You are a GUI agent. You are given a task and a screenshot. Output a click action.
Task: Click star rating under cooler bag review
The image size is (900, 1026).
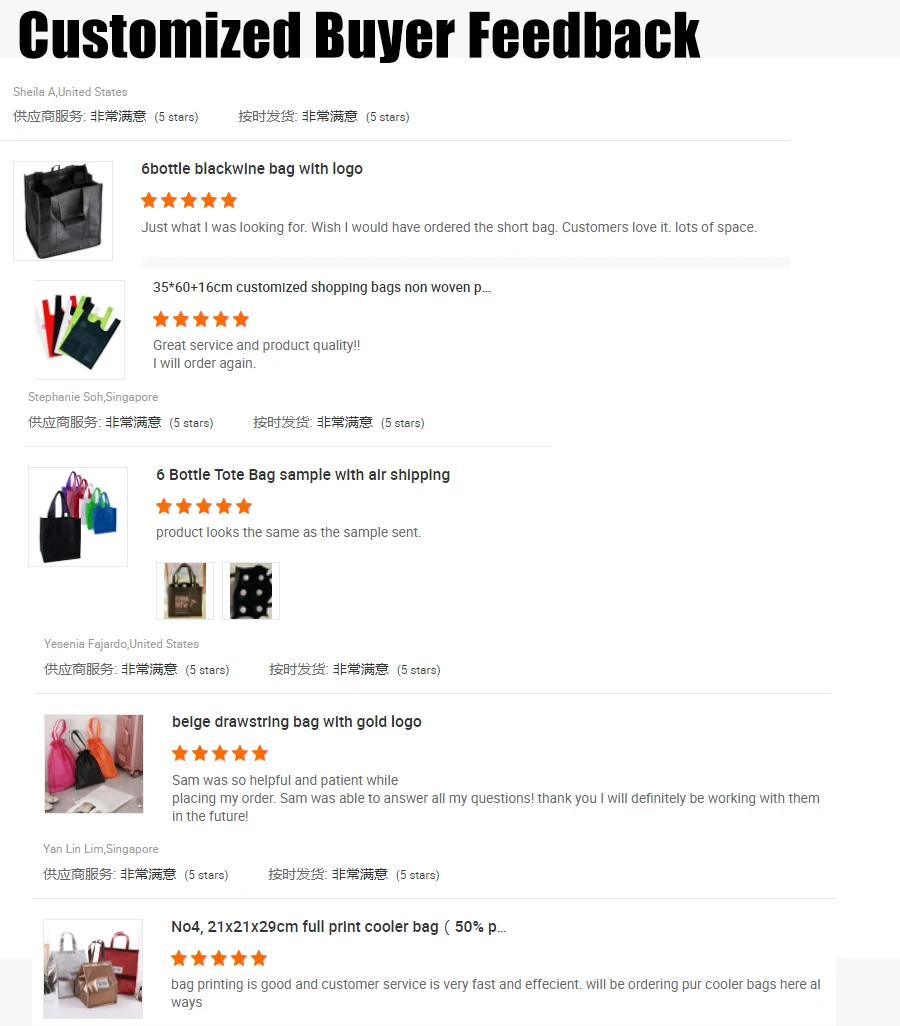click(219, 959)
